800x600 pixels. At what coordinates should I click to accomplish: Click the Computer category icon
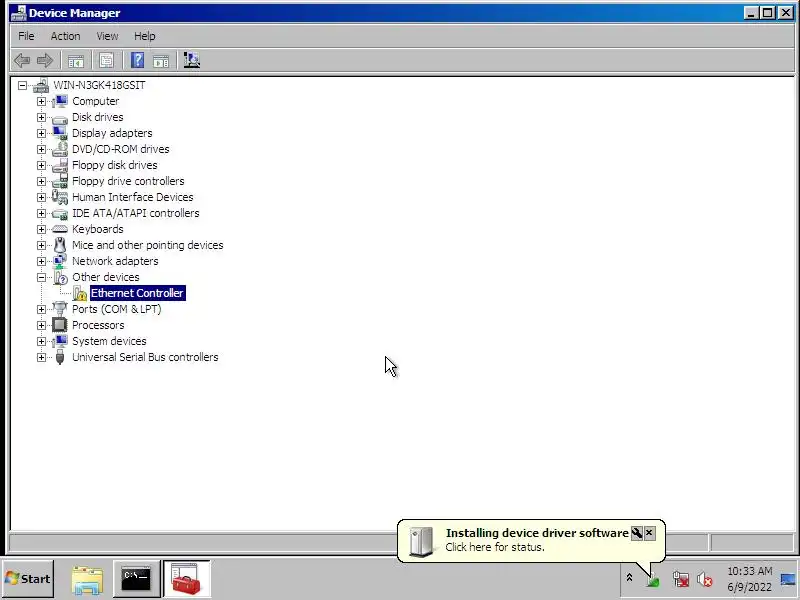60,101
